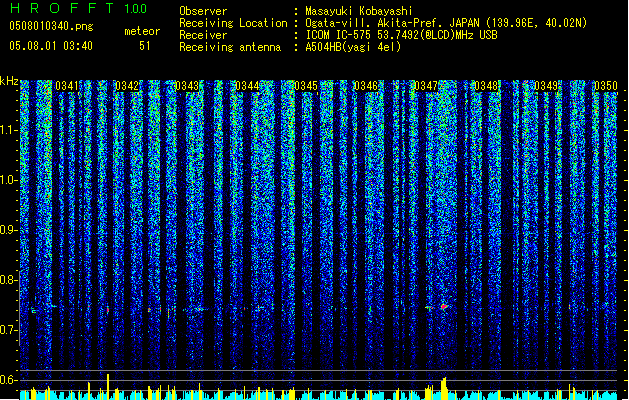The height and width of the screenshot is (400, 629).
Task: Click the 1.0 kHz axis tick label
Action: pyautogui.click(x=9, y=180)
